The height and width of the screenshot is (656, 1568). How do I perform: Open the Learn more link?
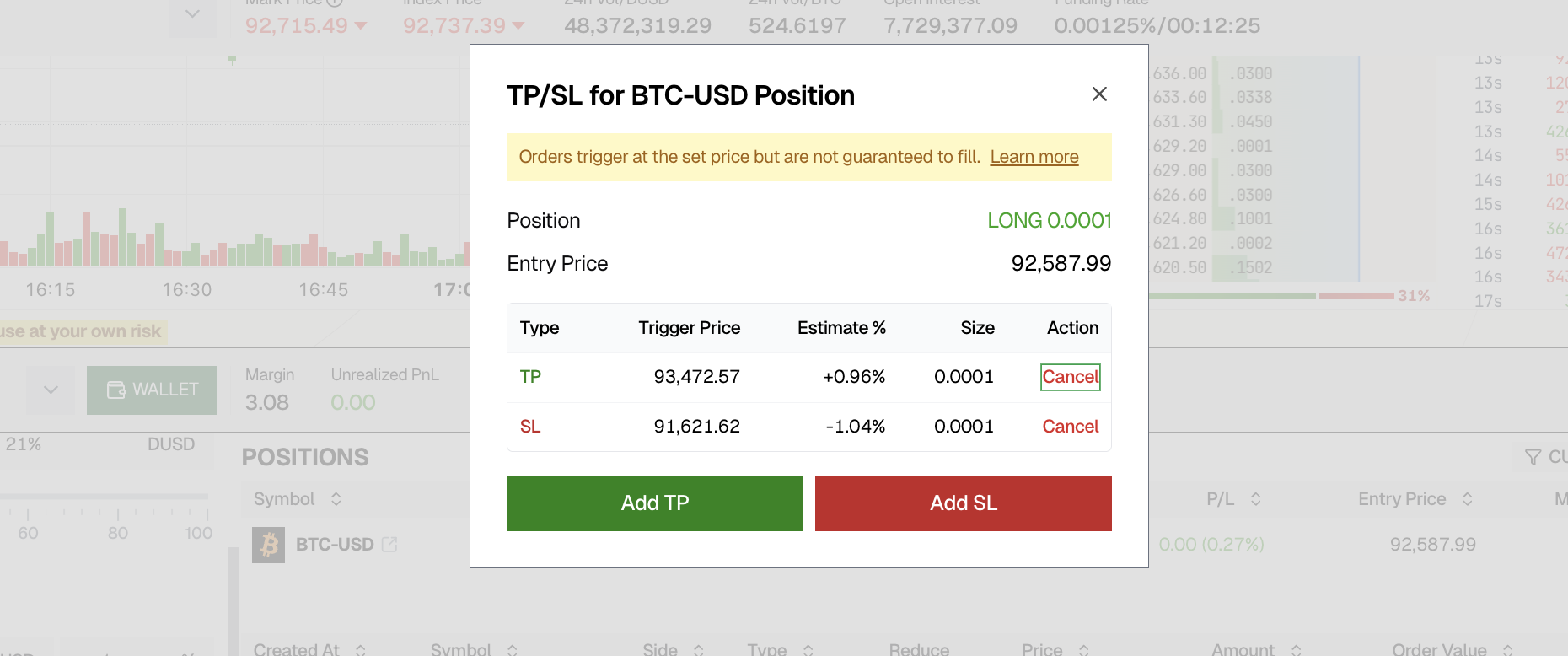coord(1034,157)
